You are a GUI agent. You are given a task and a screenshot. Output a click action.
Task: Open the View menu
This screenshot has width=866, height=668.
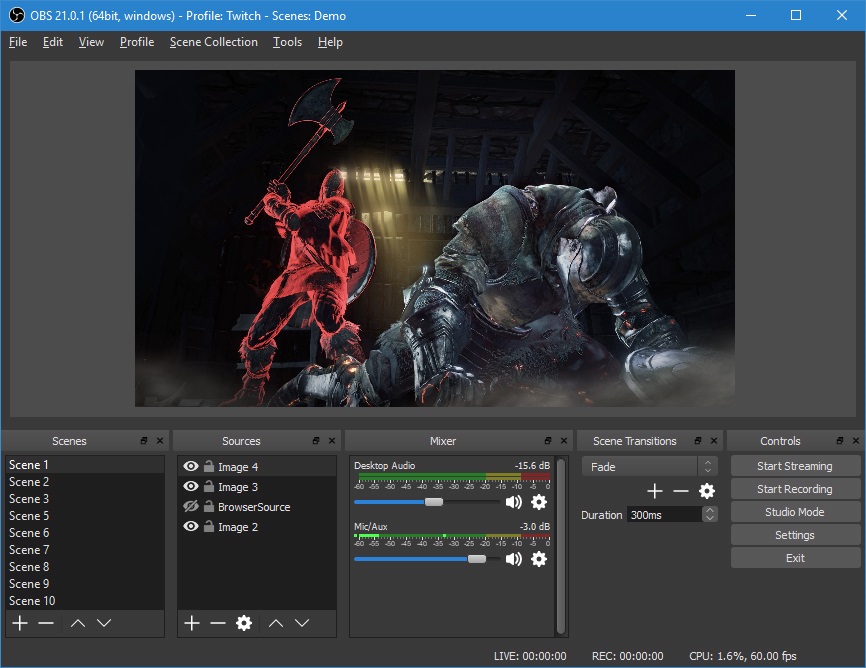(91, 42)
